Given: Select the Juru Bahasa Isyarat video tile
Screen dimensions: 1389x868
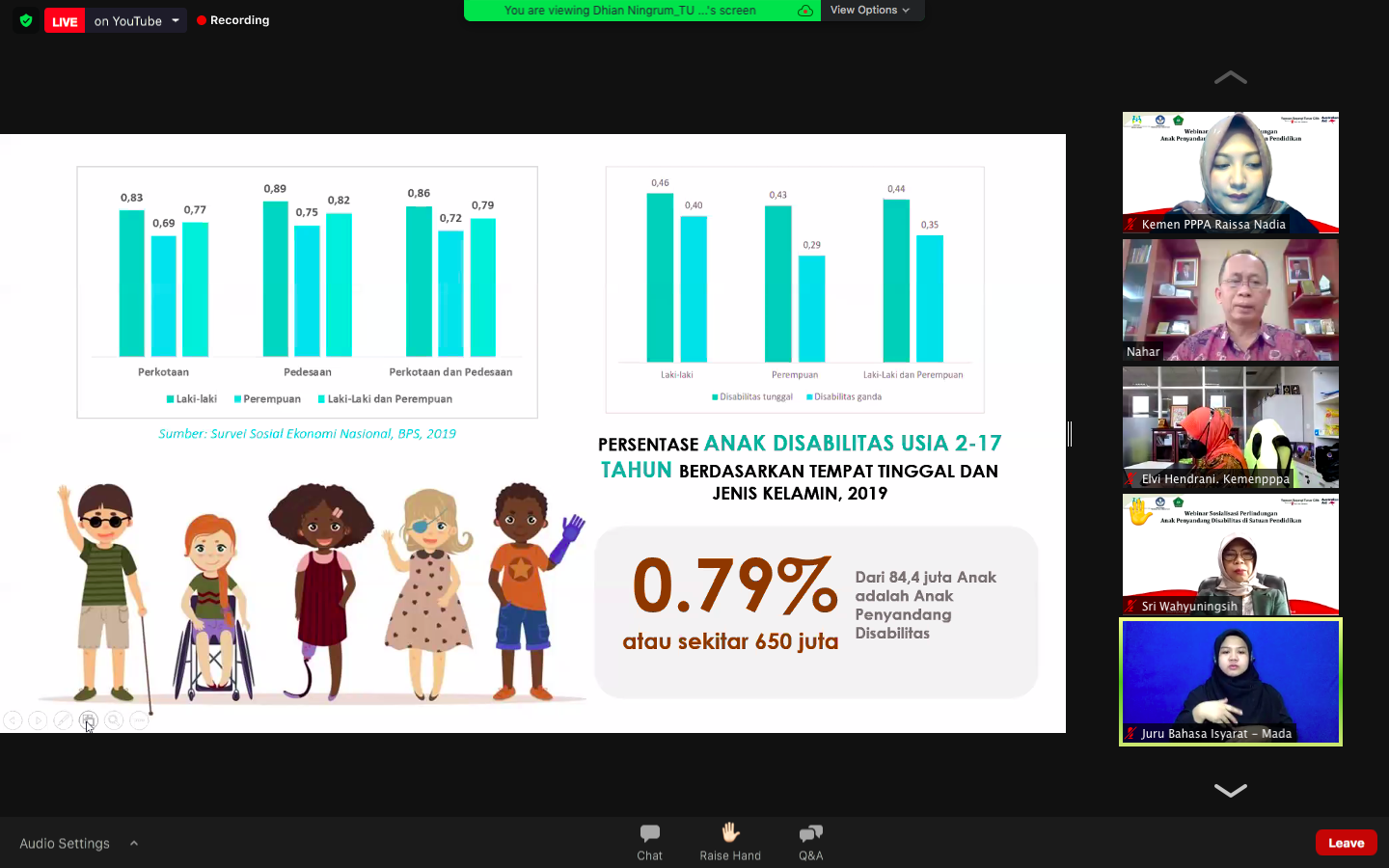Looking at the screenshot, I should (x=1230, y=682).
